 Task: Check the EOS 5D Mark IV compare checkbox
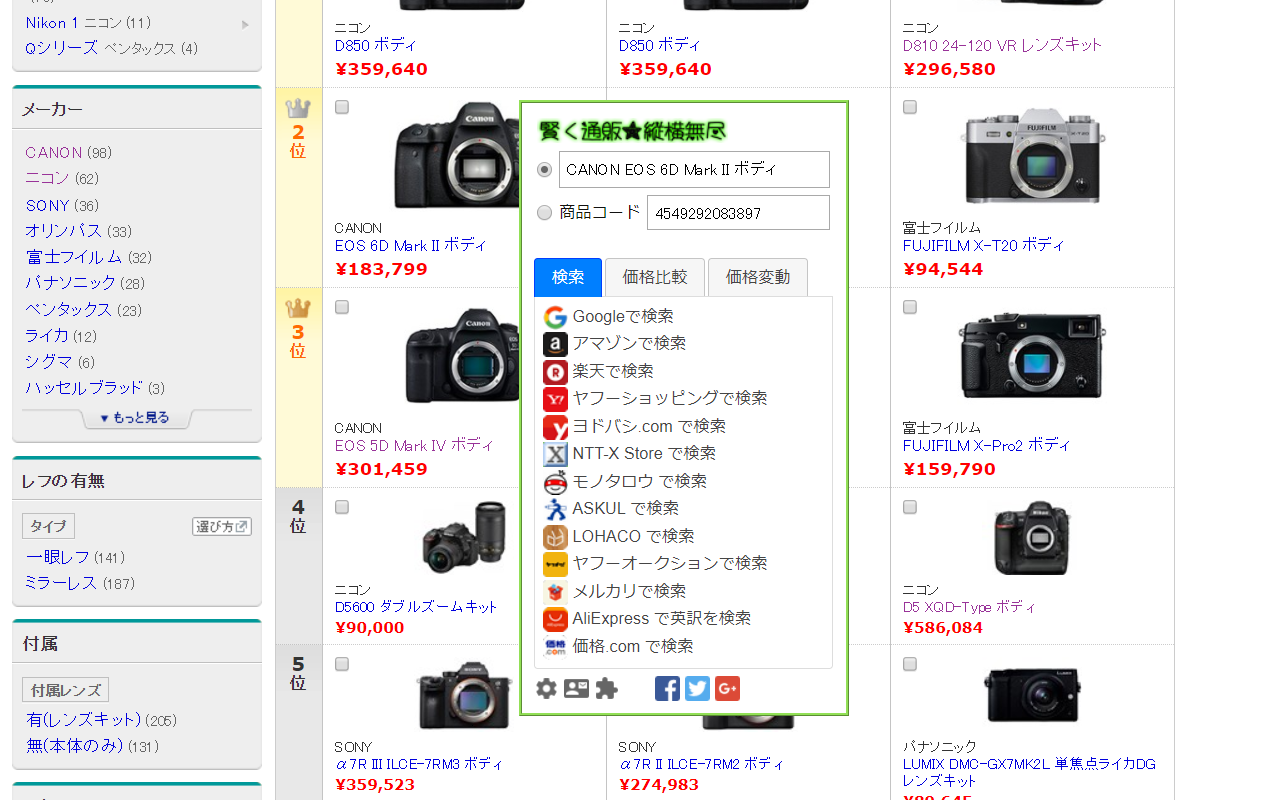pos(342,307)
